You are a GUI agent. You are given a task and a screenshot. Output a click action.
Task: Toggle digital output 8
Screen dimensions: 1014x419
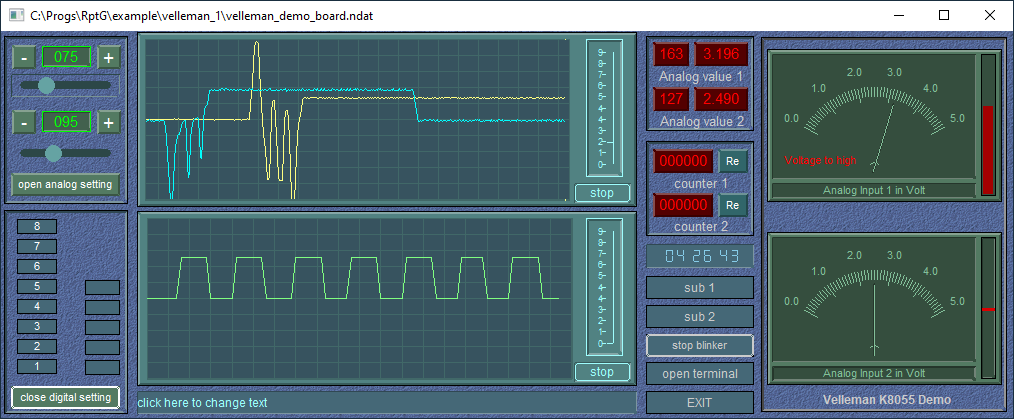tap(37, 226)
